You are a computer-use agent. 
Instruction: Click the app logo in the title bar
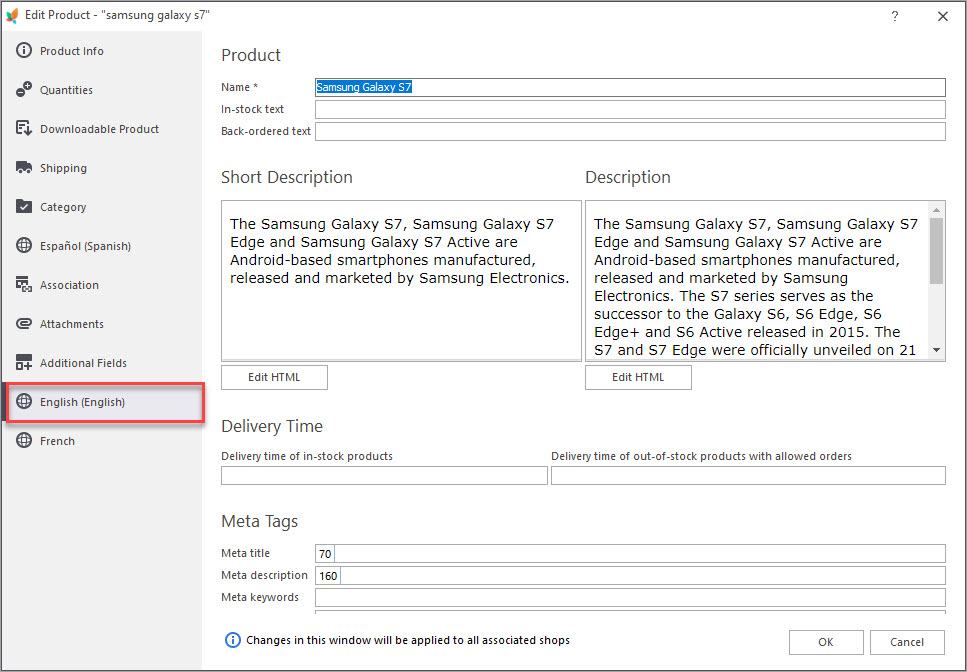pos(12,15)
